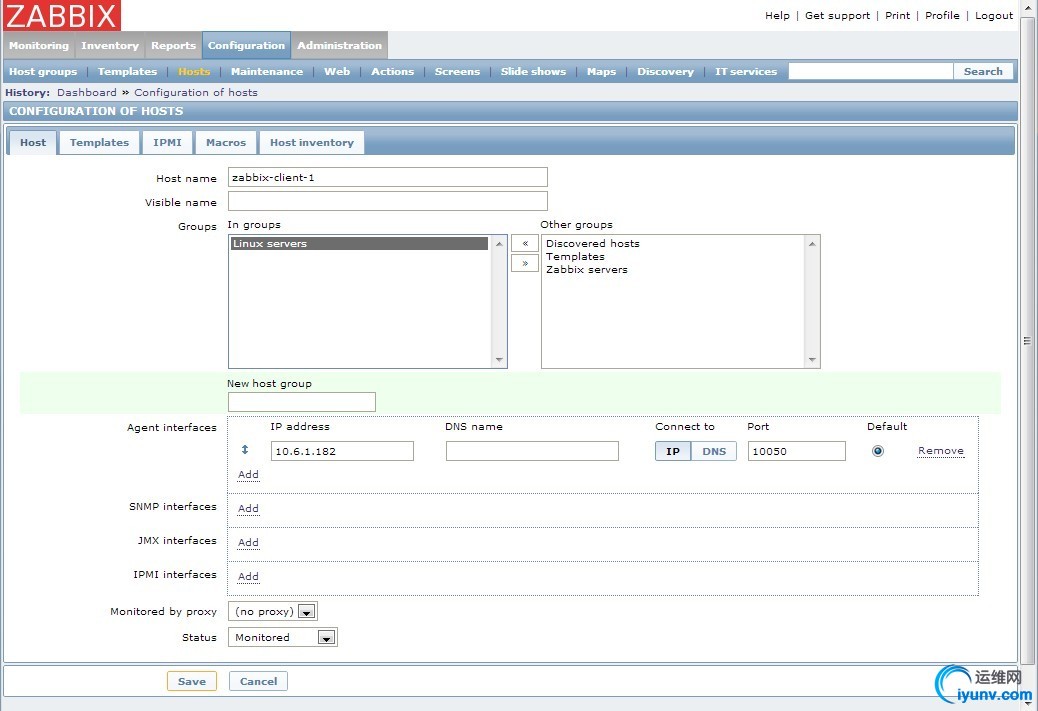This screenshot has width=1038, height=711.
Task: Select Zabbix servers in Other groups
Action: (x=587, y=270)
